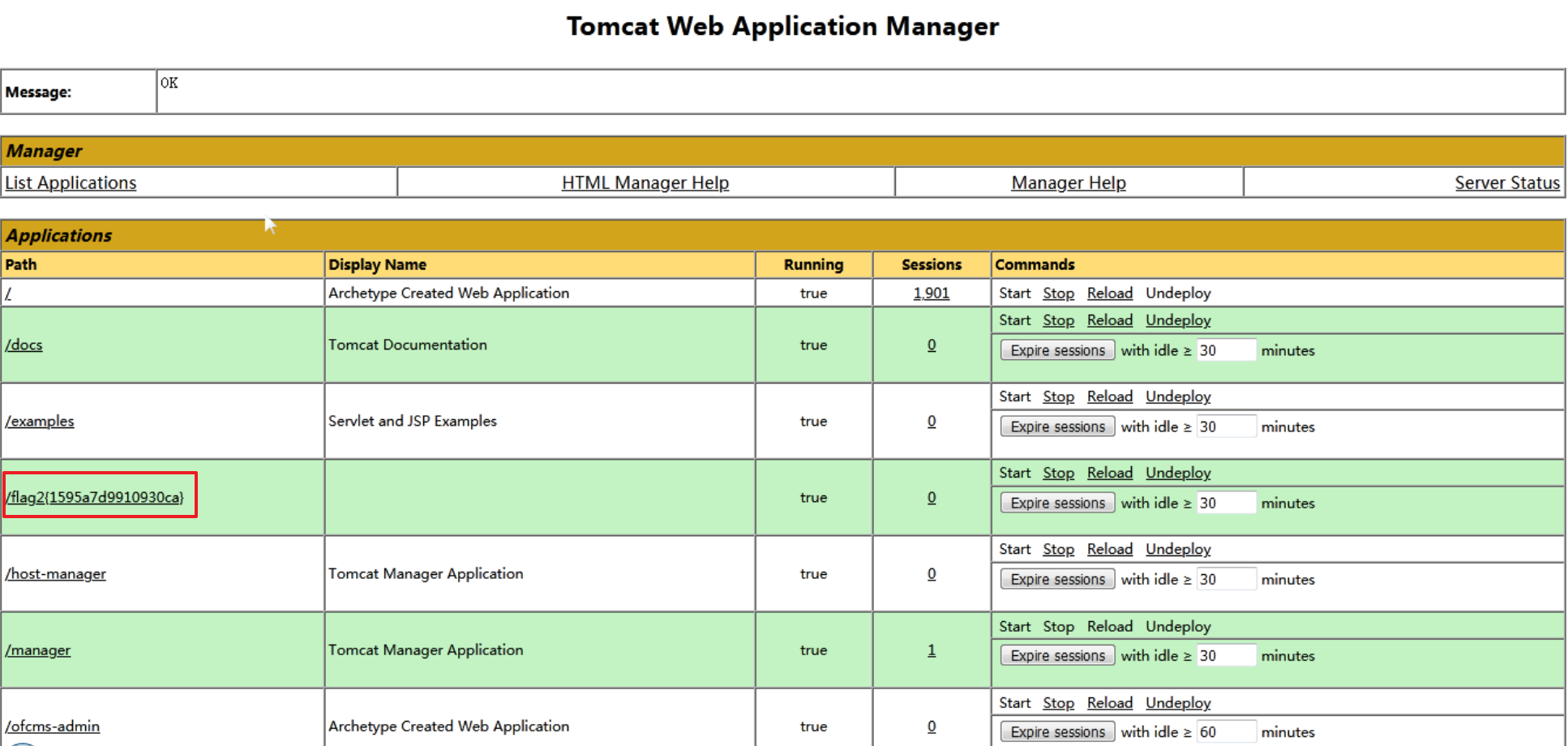
Task: Click the "Display Name" column header
Action: tap(377, 264)
